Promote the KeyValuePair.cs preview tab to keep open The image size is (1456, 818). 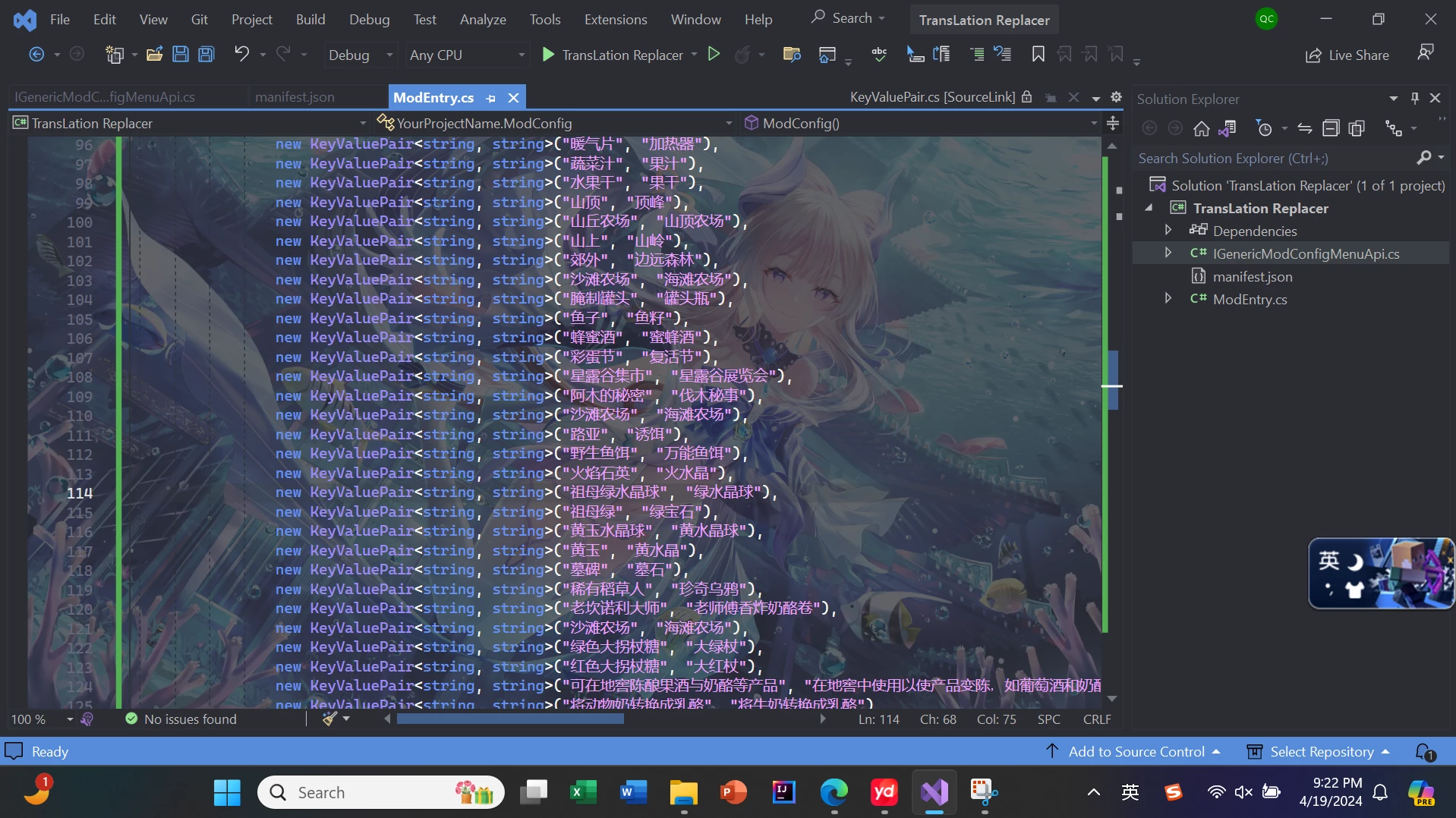(x=1051, y=98)
